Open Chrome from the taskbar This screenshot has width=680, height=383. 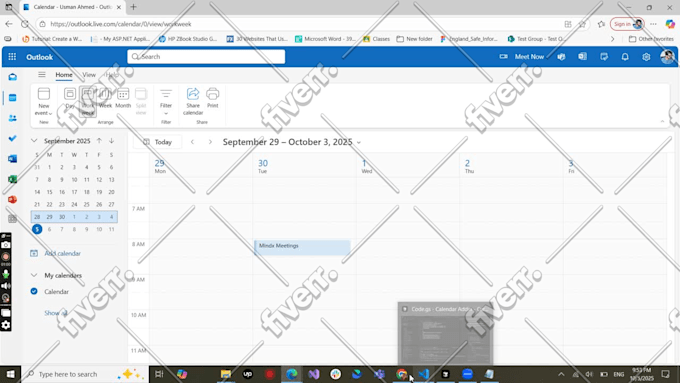click(x=402, y=374)
